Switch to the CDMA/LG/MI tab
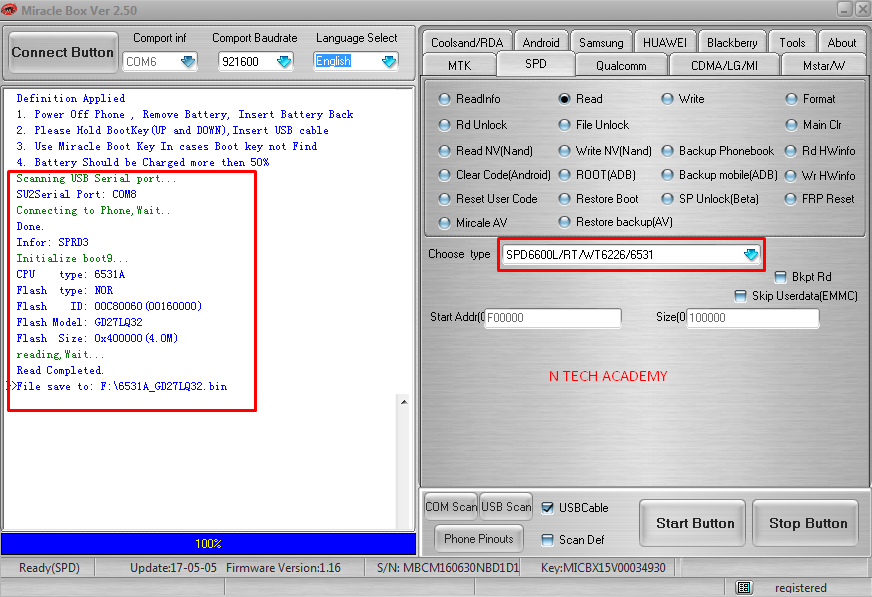 coord(724,66)
